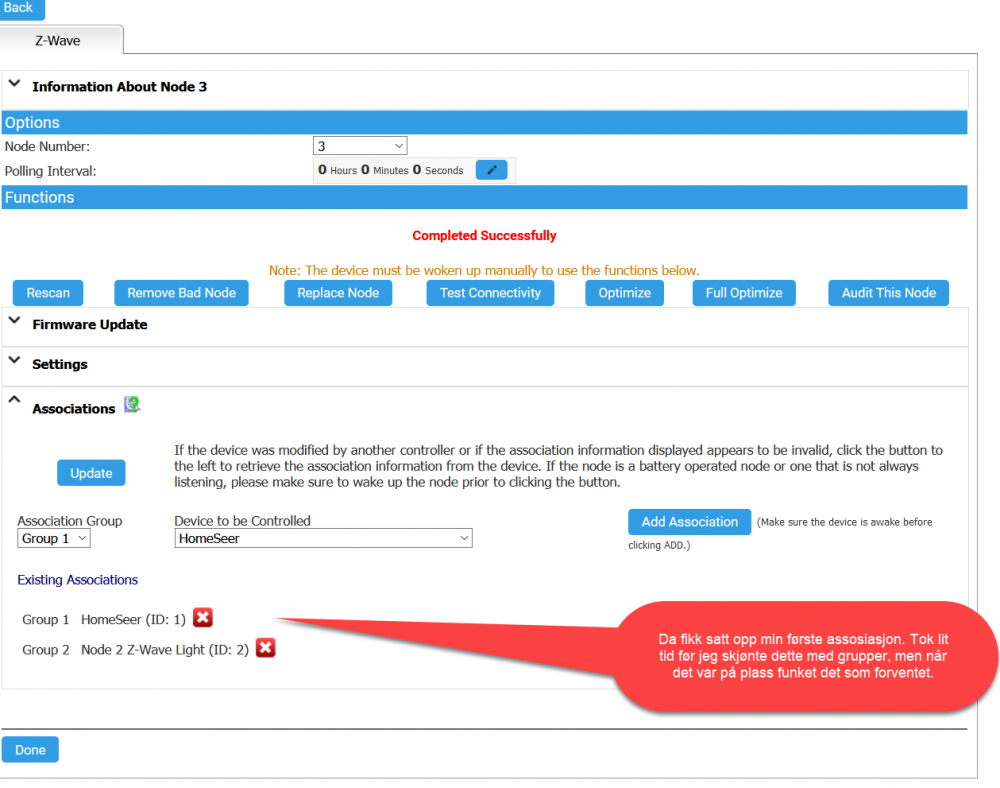The image size is (1000, 788).
Task: Collapse the Associations section
Action: click(15, 401)
